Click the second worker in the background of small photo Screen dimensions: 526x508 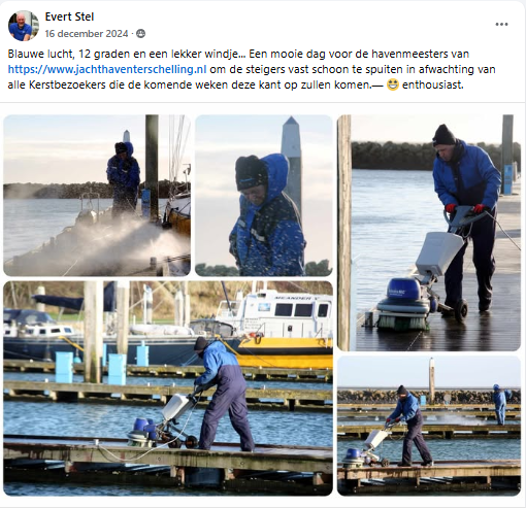pyautogui.click(x=500, y=404)
